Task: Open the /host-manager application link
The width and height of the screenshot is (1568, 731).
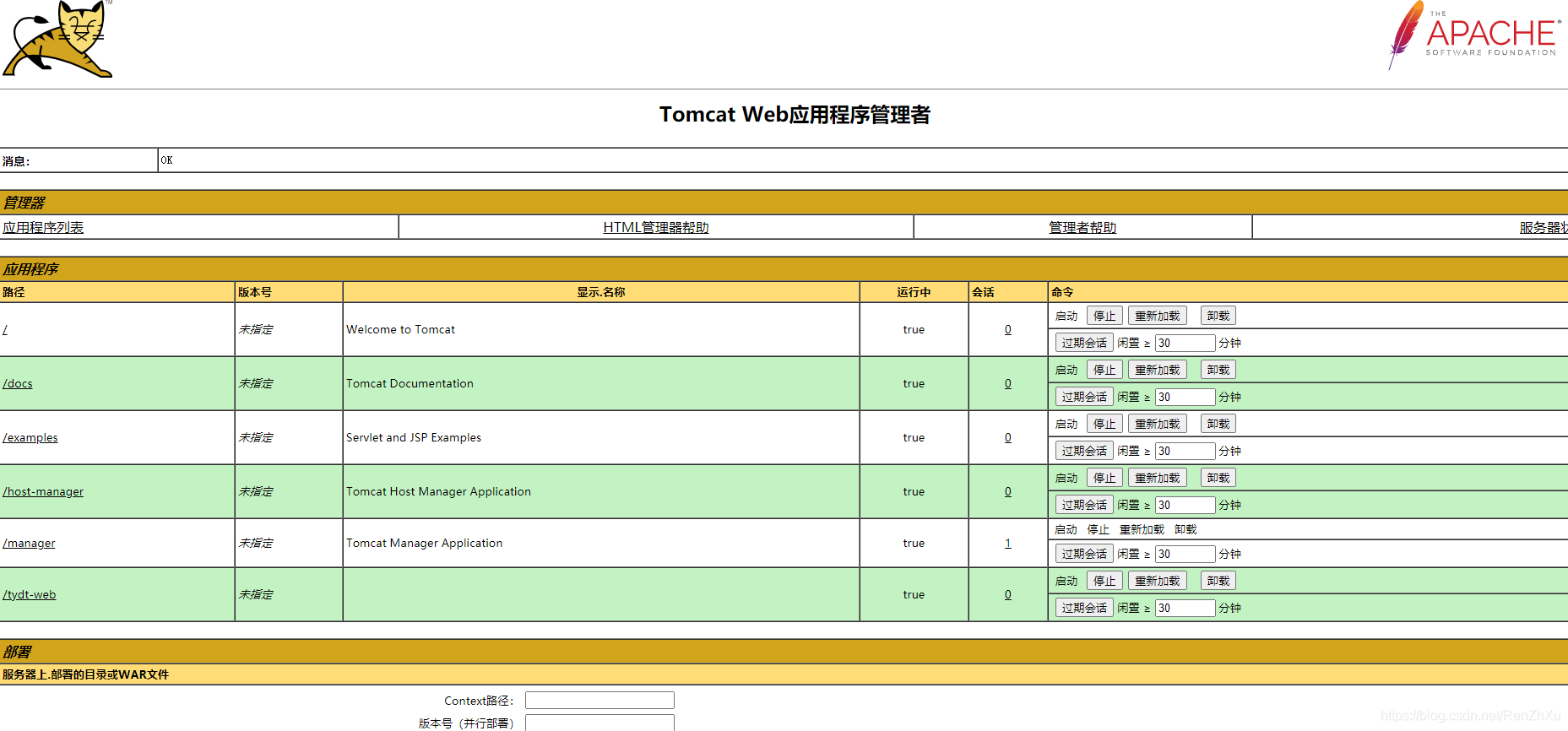Action: pyautogui.click(x=43, y=491)
